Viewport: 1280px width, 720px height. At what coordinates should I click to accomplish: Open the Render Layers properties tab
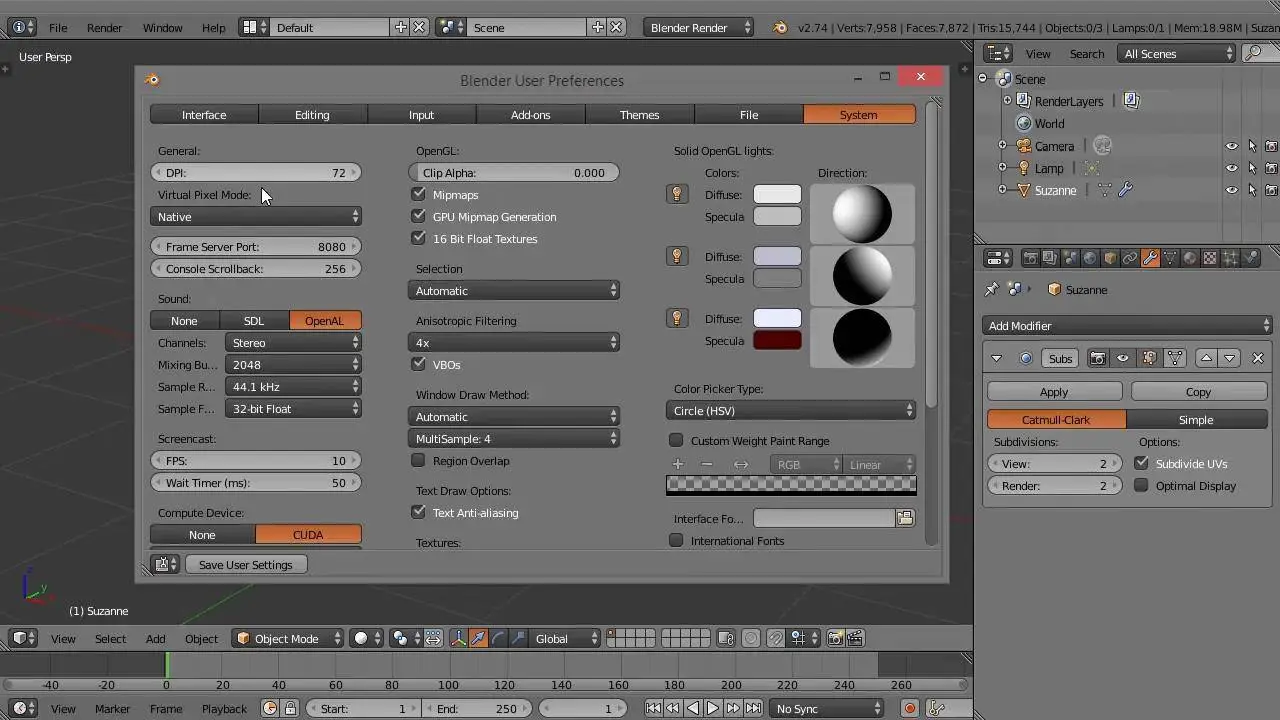coord(1050,258)
